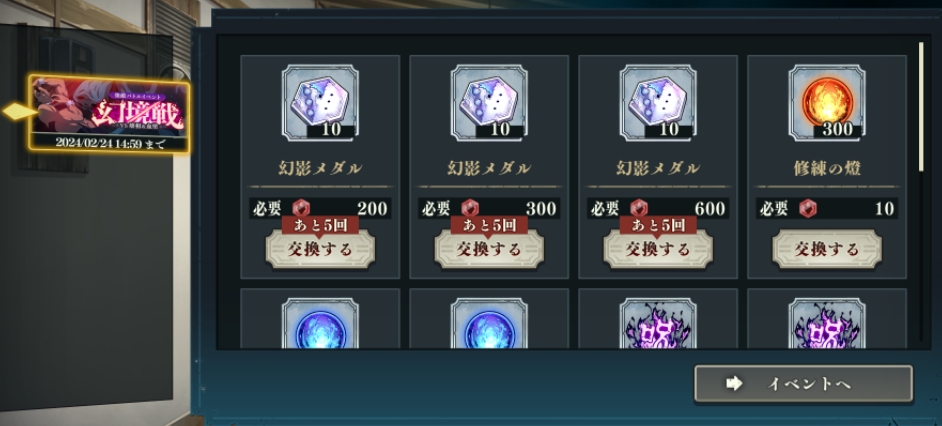Select the 幻境戦 event banner tab

click(111, 113)
